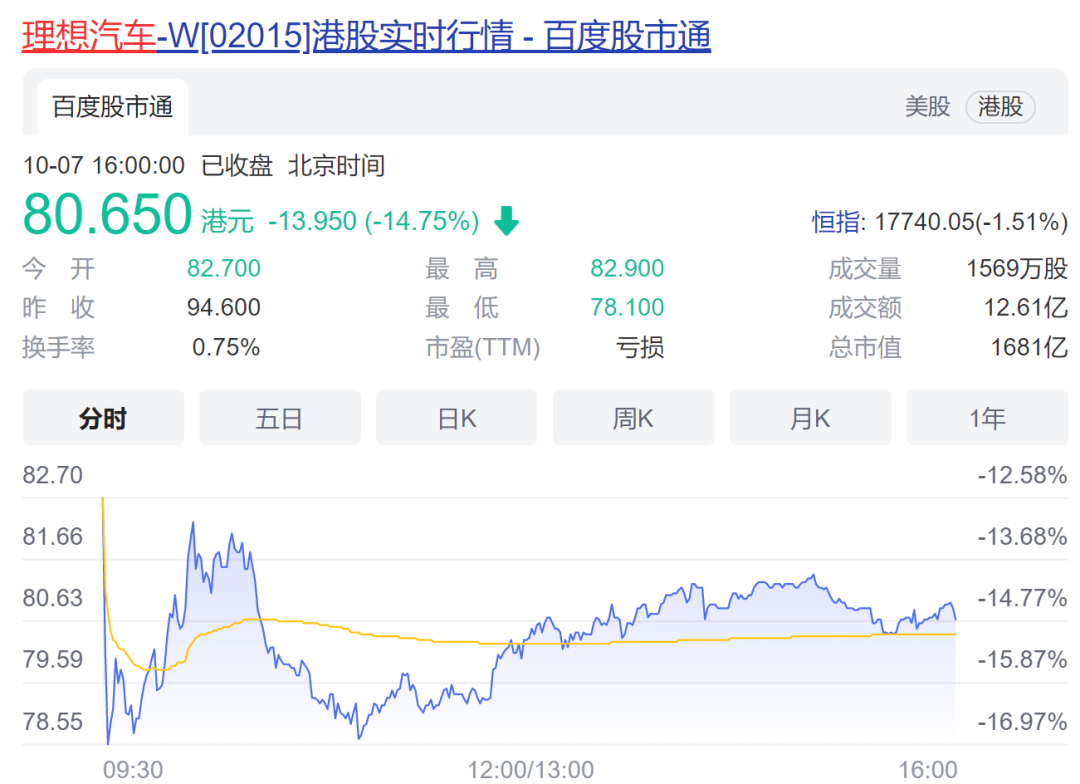Click the change value -13.950 (-14.75%)
The height and width of the screenshot is (784, 1080).
coord(373,221)
